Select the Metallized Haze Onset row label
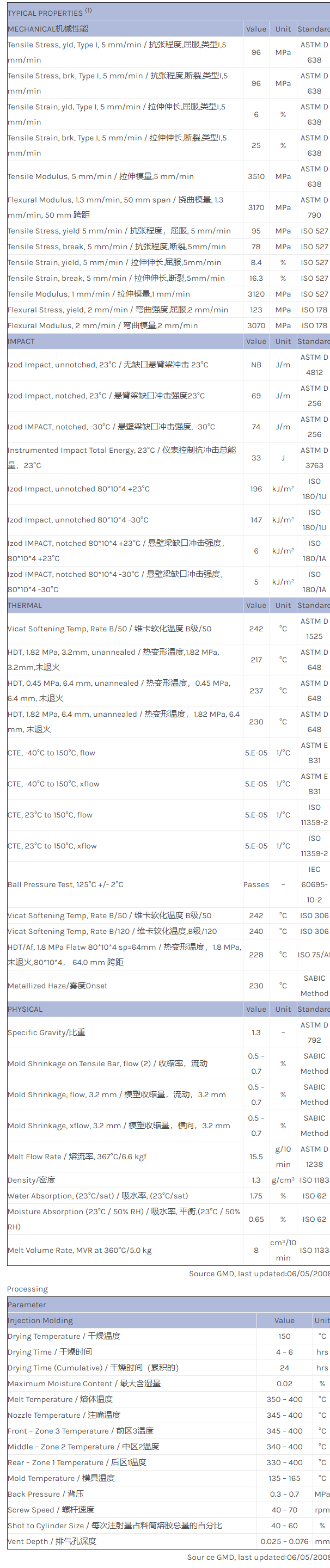Image resolution: width=330 pixels, height=1568 pixels. click(57, 986)
